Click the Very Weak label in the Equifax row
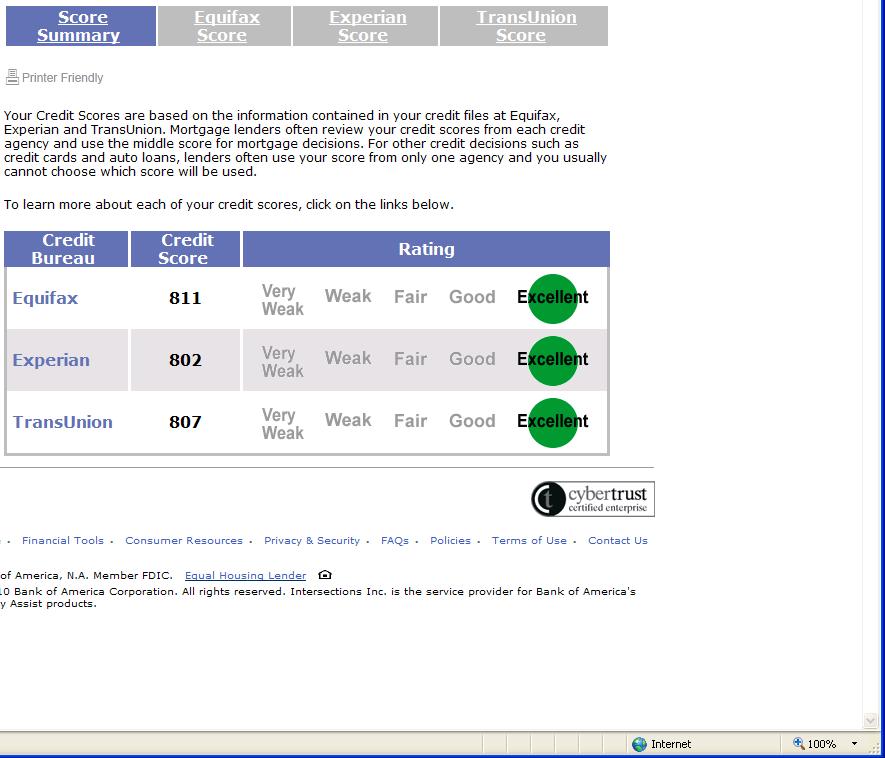The width and height of the screenshot is (885, 758). 283,300
